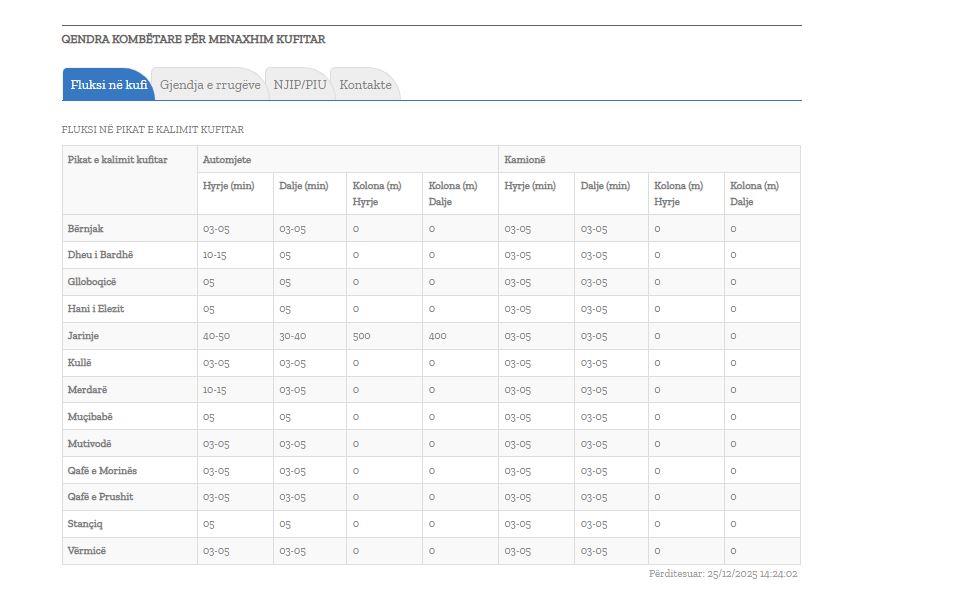Image resolution: width=953 pixels, height=591 pixels.
Task: Select the Qafë e Morinës row label
Action: [102, 470]
